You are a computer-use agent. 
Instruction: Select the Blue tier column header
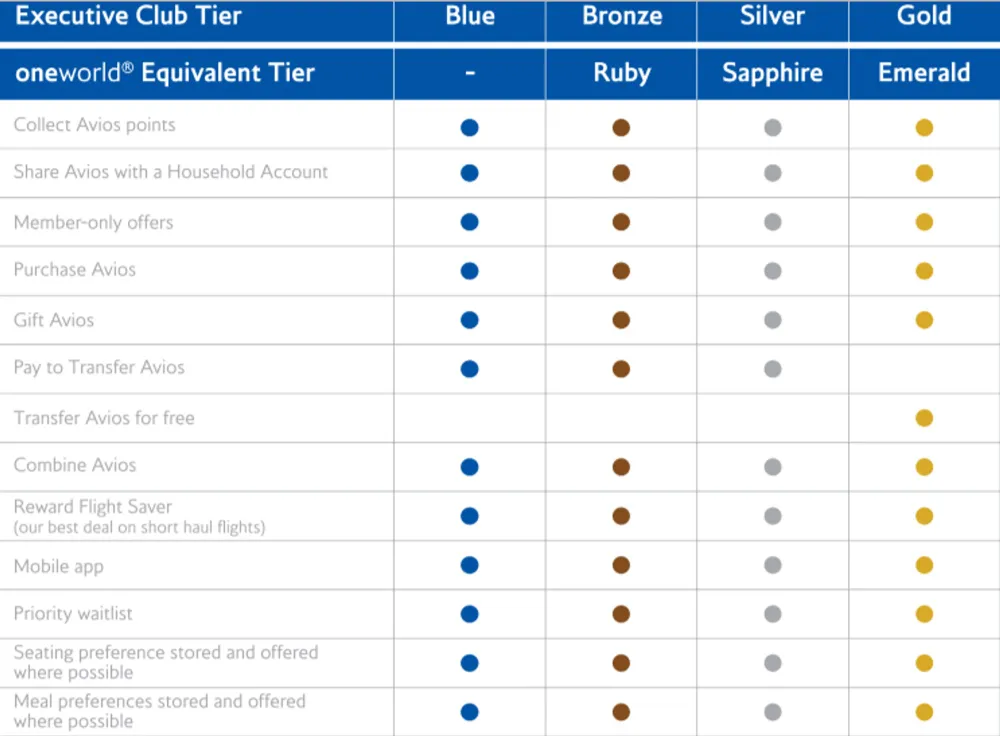point(470,15)
